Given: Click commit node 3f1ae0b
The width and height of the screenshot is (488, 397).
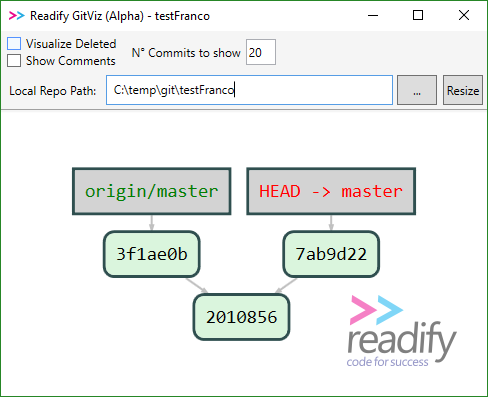Looking at the screenshot, I should 152,254.
